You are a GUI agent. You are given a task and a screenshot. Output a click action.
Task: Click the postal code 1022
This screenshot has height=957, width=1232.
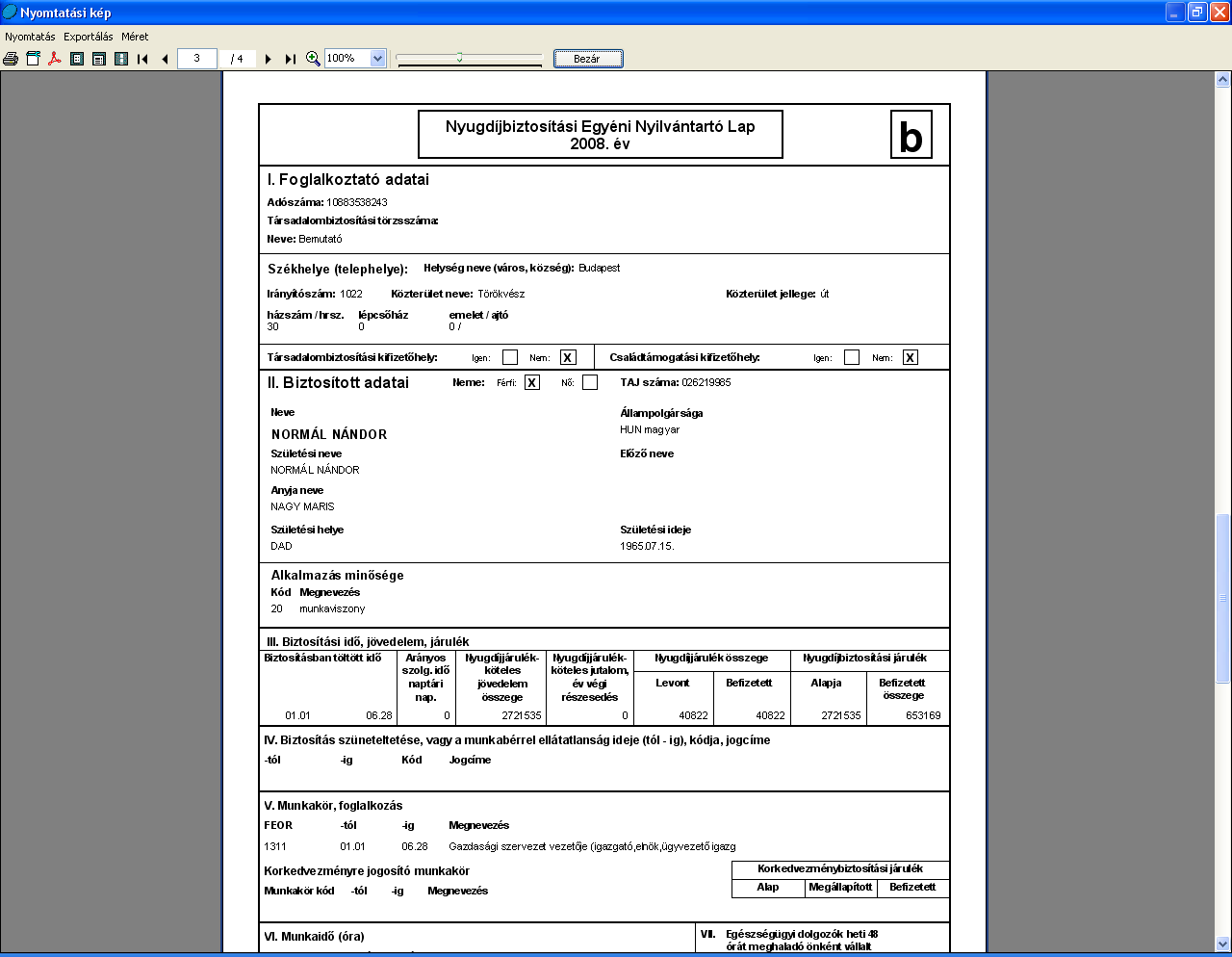351,294
